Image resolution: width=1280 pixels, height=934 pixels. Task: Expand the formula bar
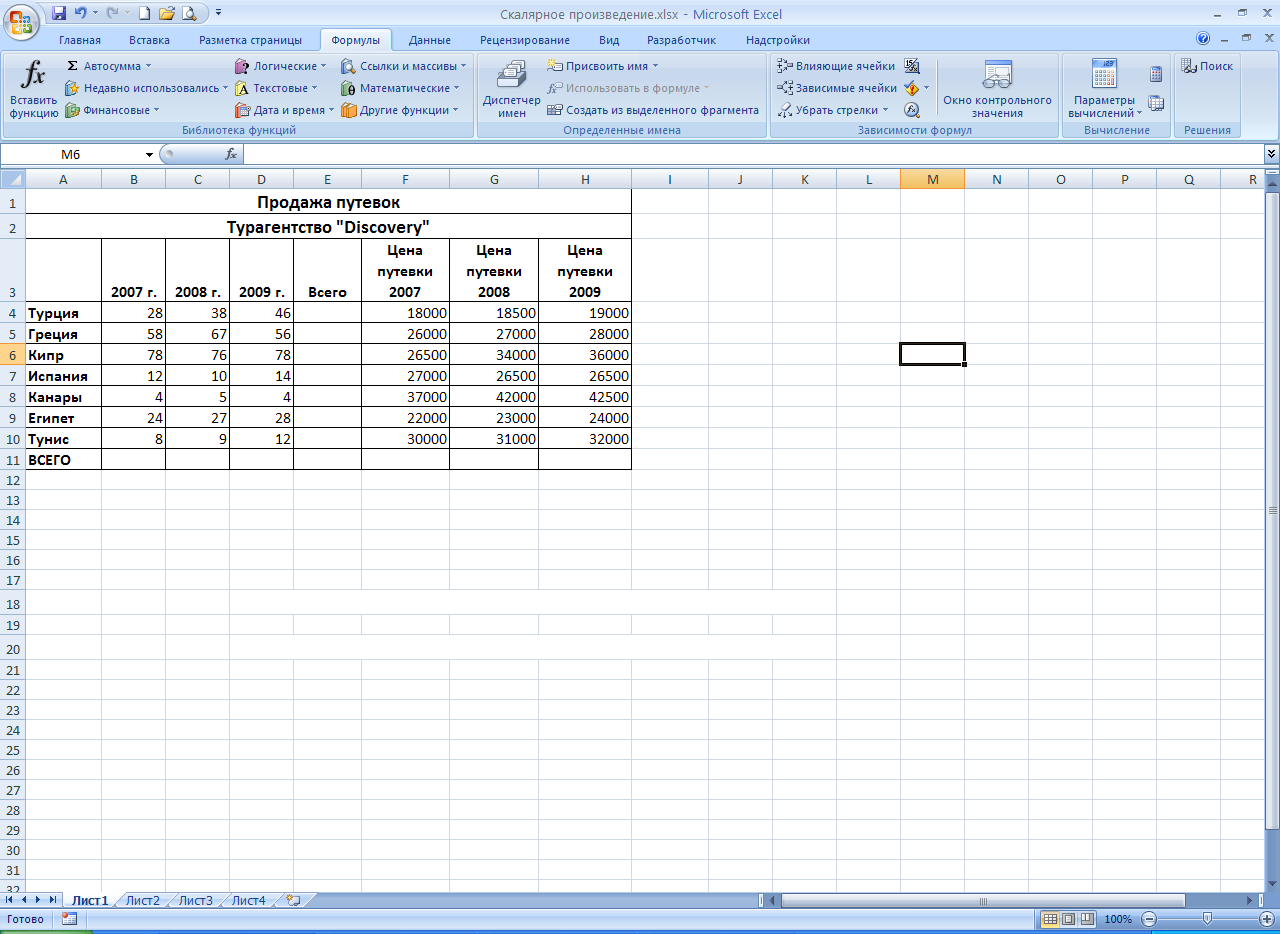(1271, 154)
